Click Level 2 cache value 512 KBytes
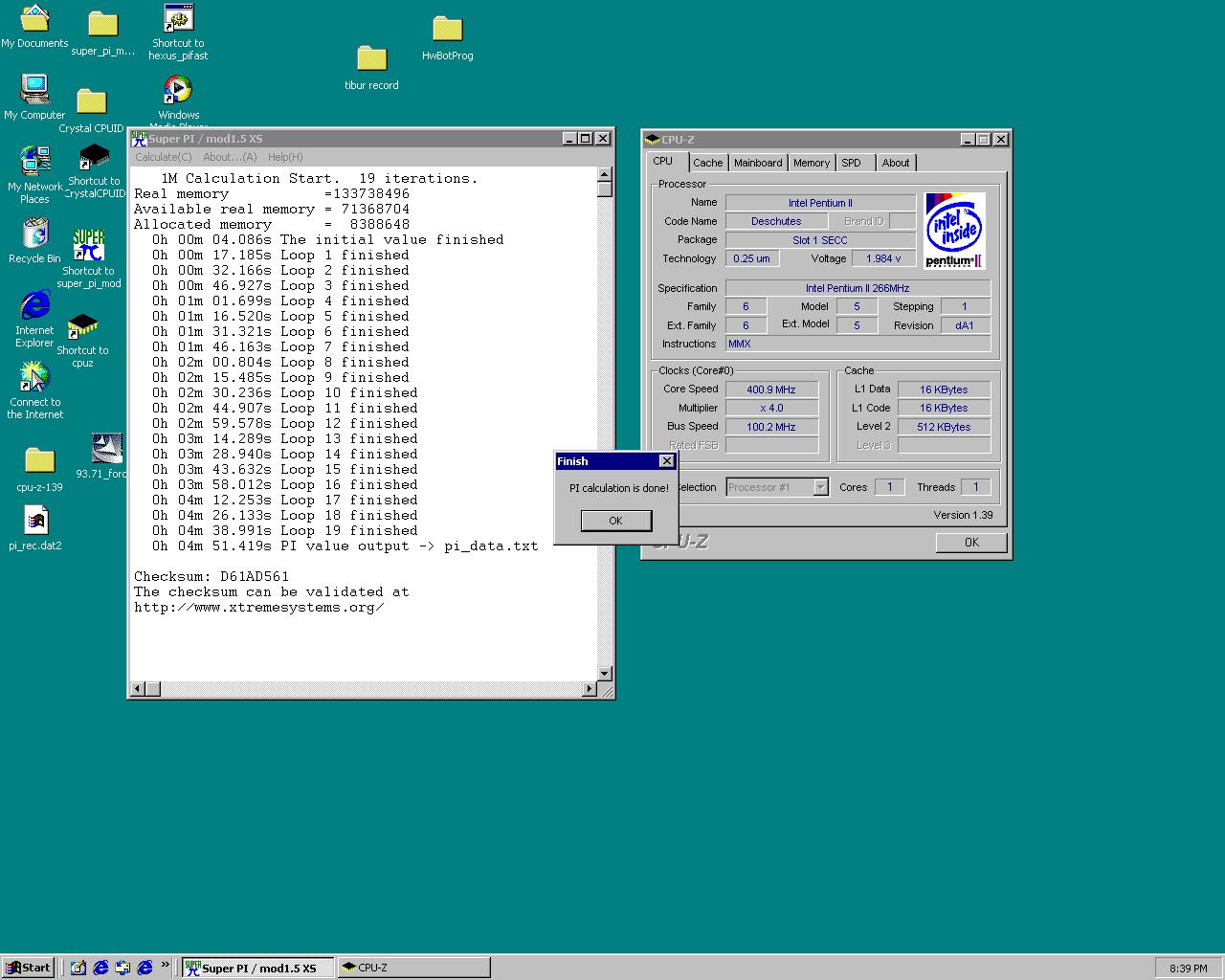1225x980 pixels. 944,427
